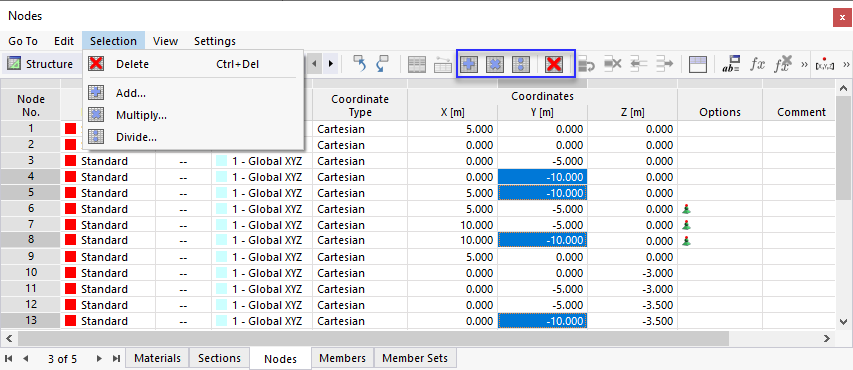Jump to last table with the last-page arrow
The height and width of the screenshot is (370, 853).
(x=116, y=359)
